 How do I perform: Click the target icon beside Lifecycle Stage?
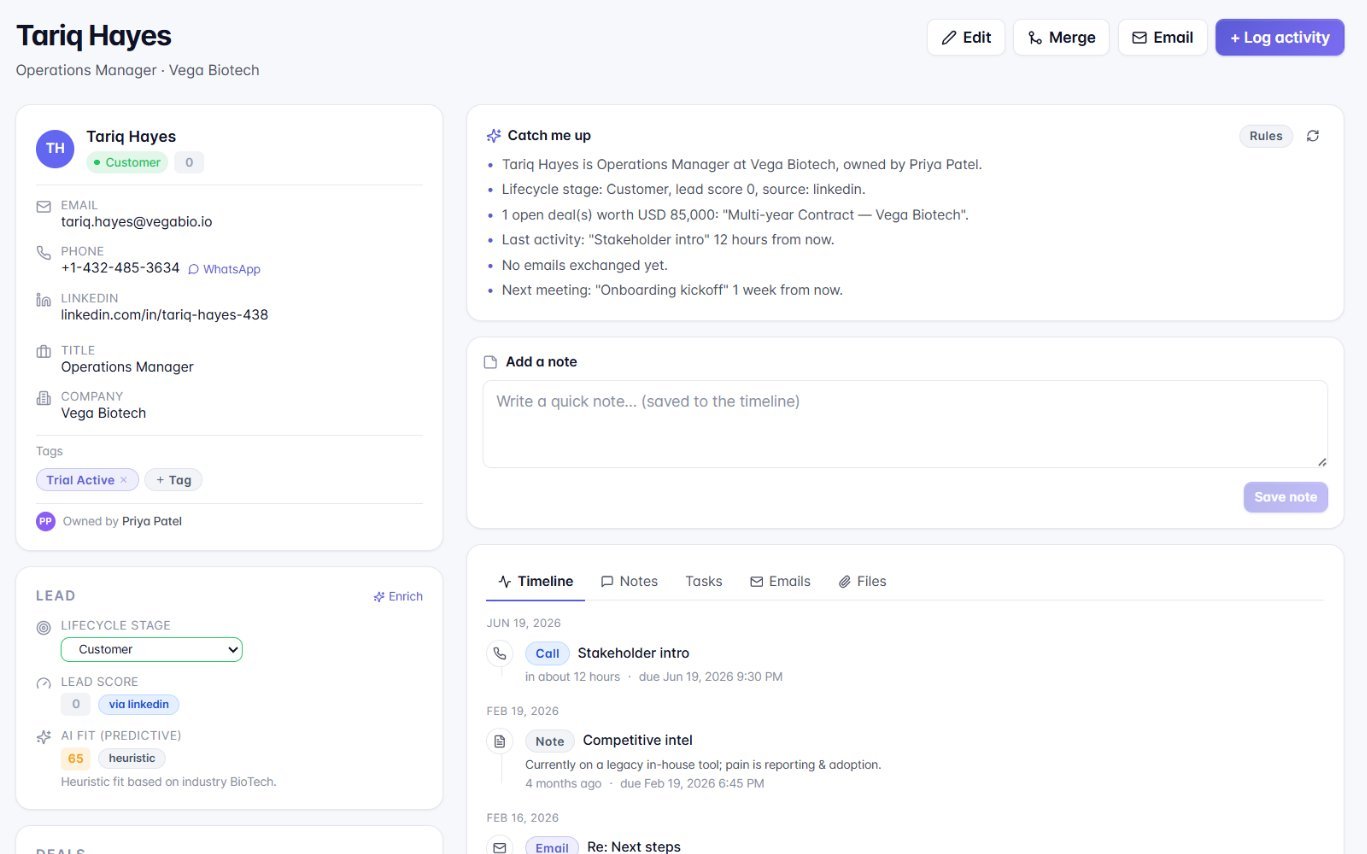tap(44, 628)
